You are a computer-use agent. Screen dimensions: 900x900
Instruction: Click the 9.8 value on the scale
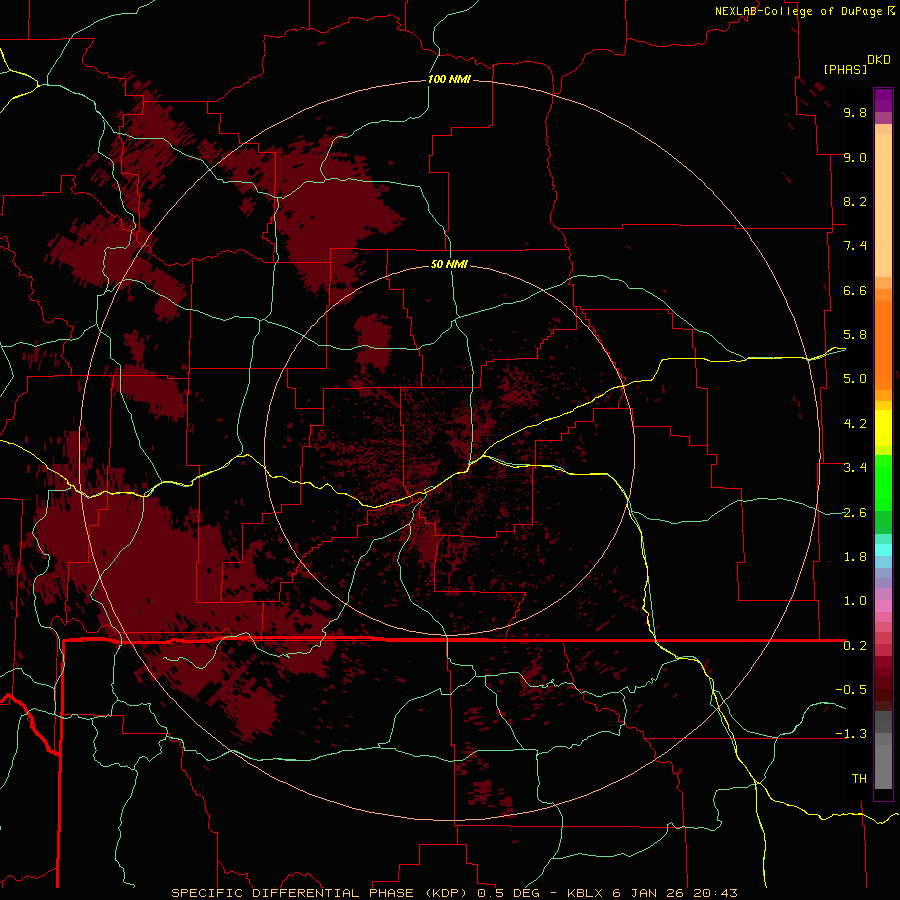pos(855,112)
